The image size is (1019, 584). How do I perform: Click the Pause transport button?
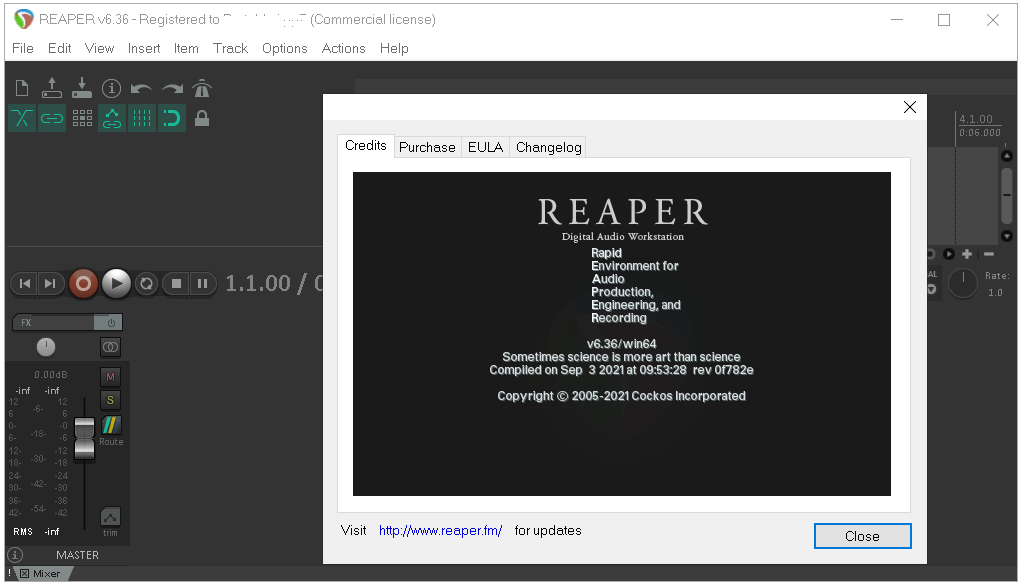click(202, 283)
